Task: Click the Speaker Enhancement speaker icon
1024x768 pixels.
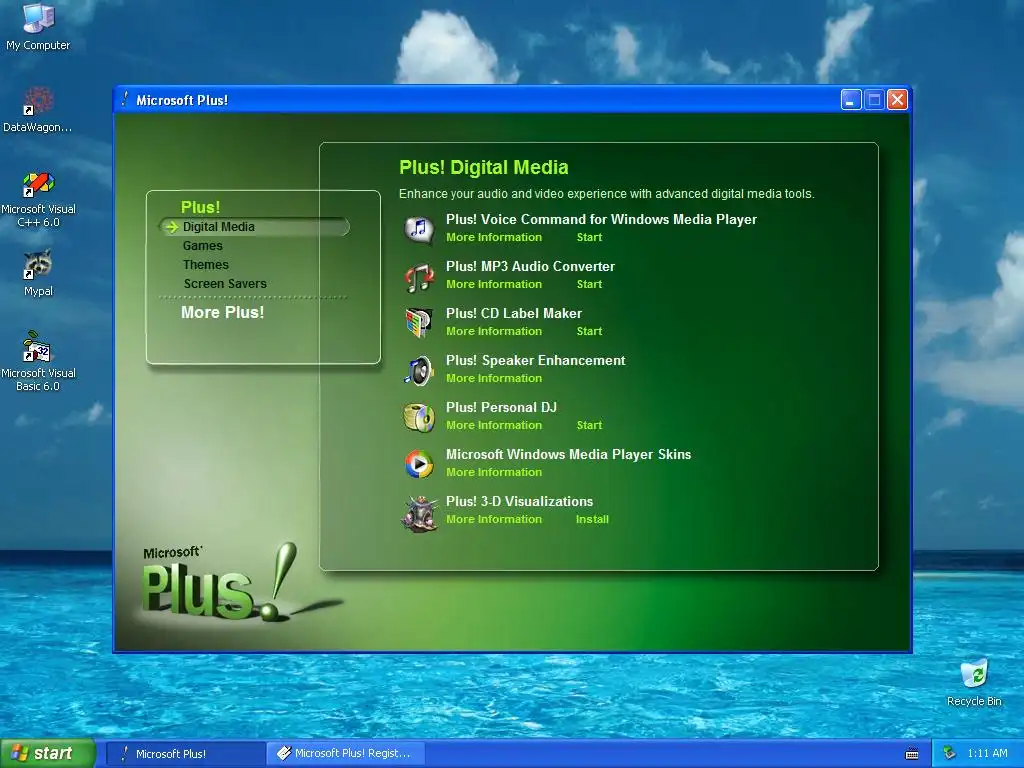Action: pos(419,370)
